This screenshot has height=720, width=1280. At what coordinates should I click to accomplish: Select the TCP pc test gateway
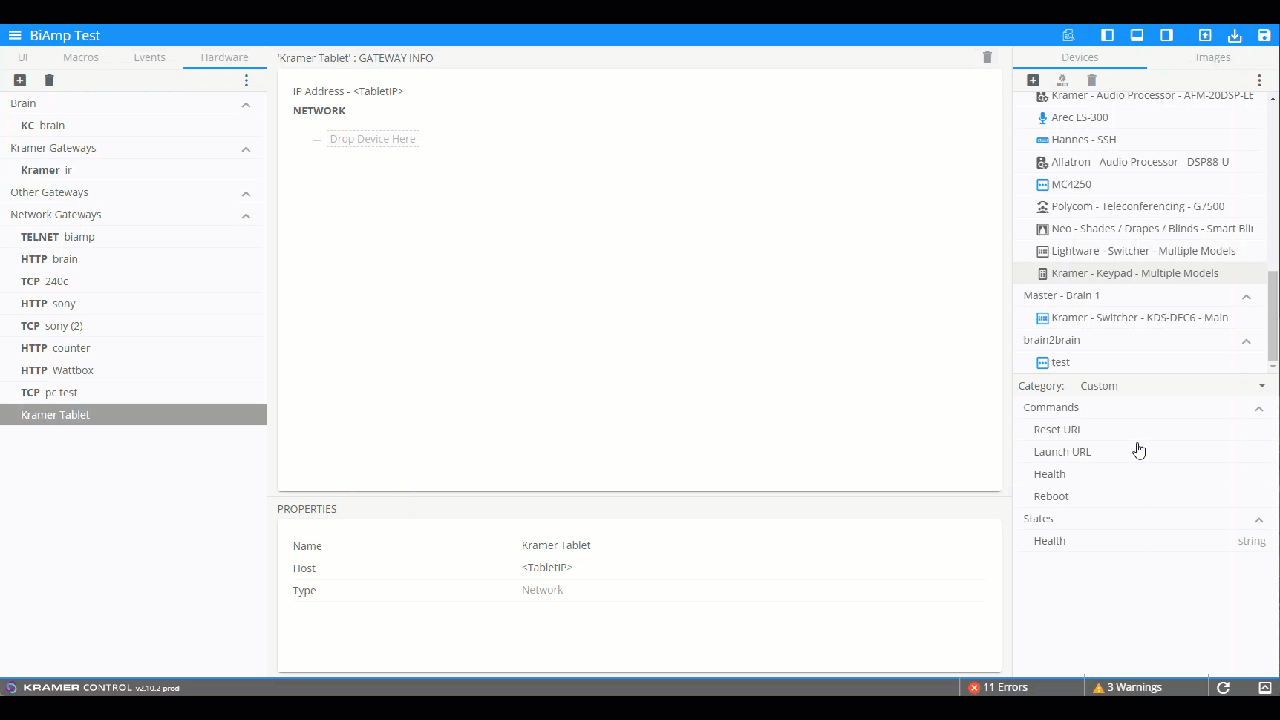coord(133,392)
